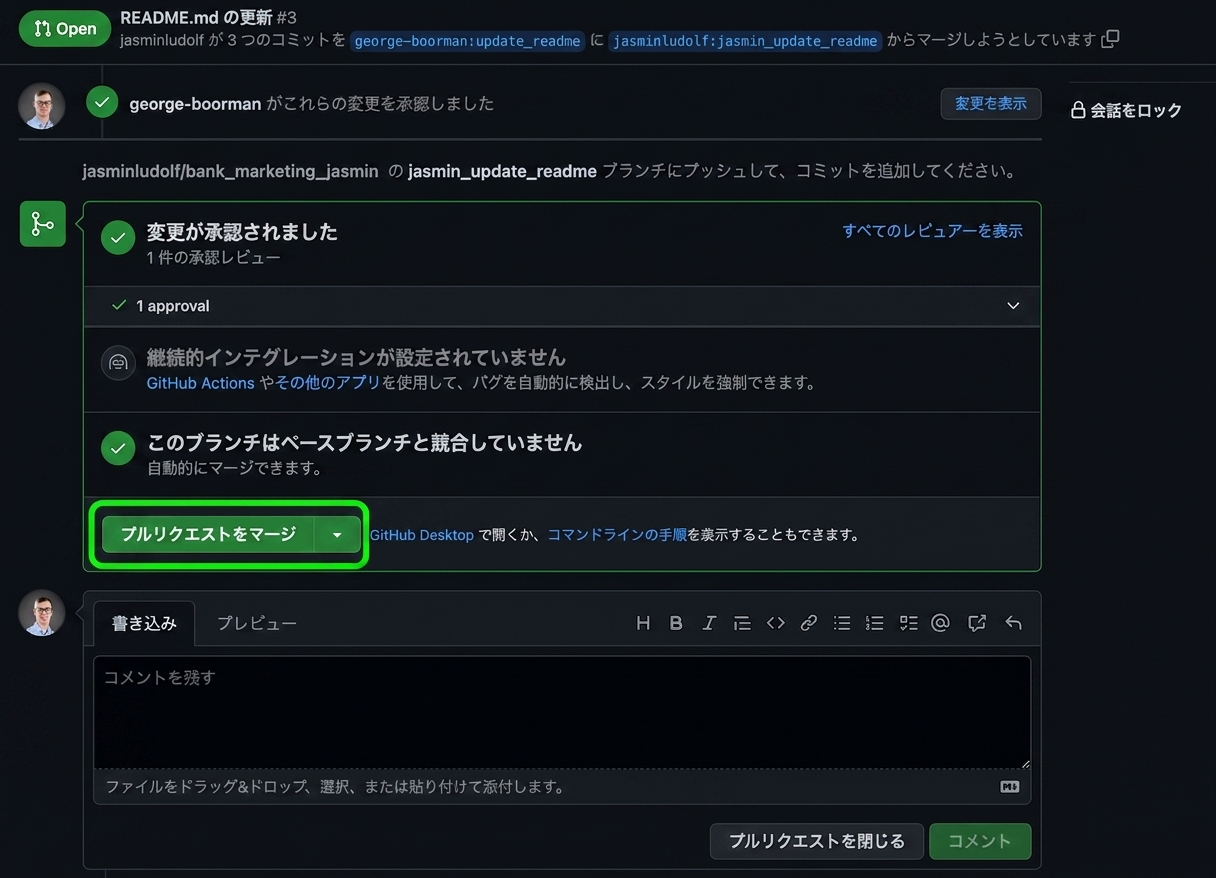Click the cross-reference icon in comment toolbar

pyautogui.click(x=977, y=623)
